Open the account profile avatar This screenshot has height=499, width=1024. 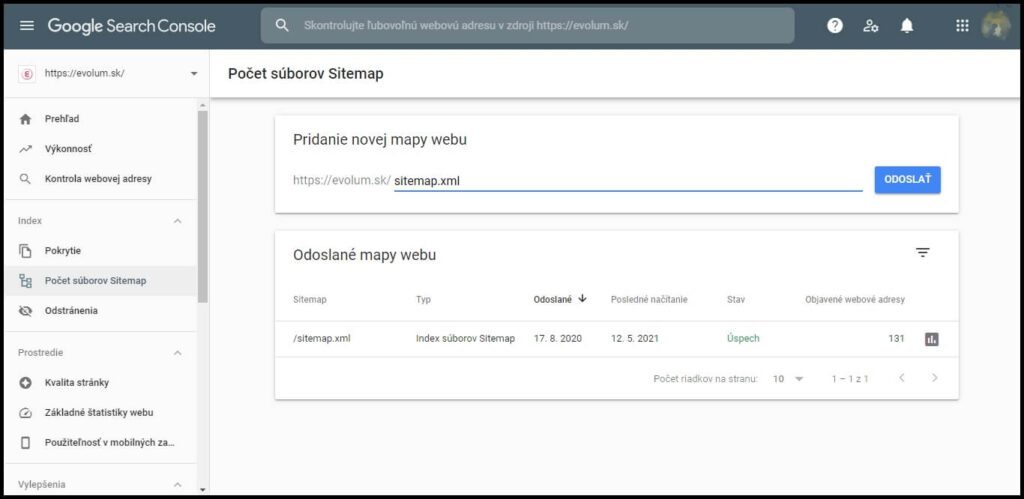pyautogui.click(x=996, y=25)
